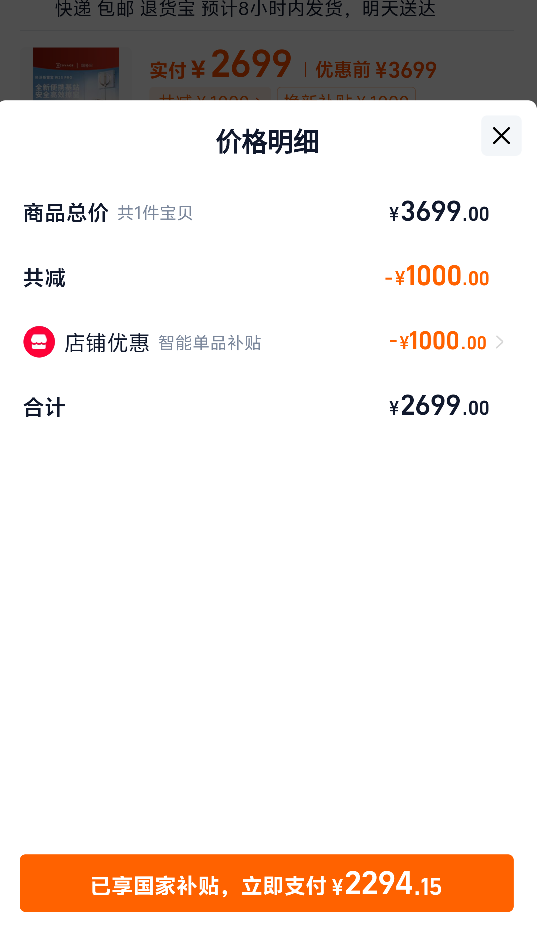The width and height of the screenshot is (537, 929).
Task: Tap the 共1件宝贝 item count label
Action: [155, 213]
